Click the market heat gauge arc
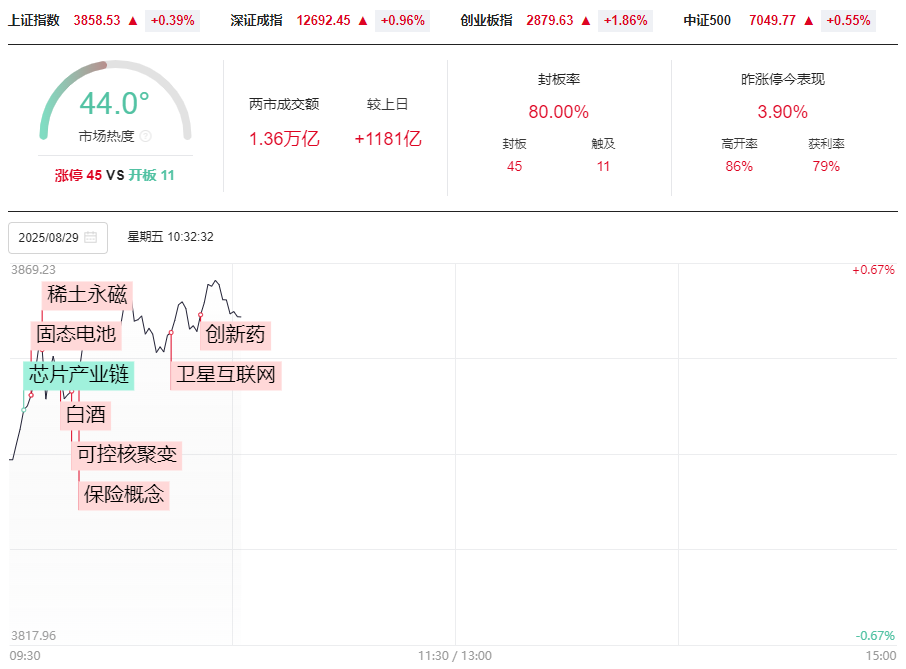 pos(114,79)
